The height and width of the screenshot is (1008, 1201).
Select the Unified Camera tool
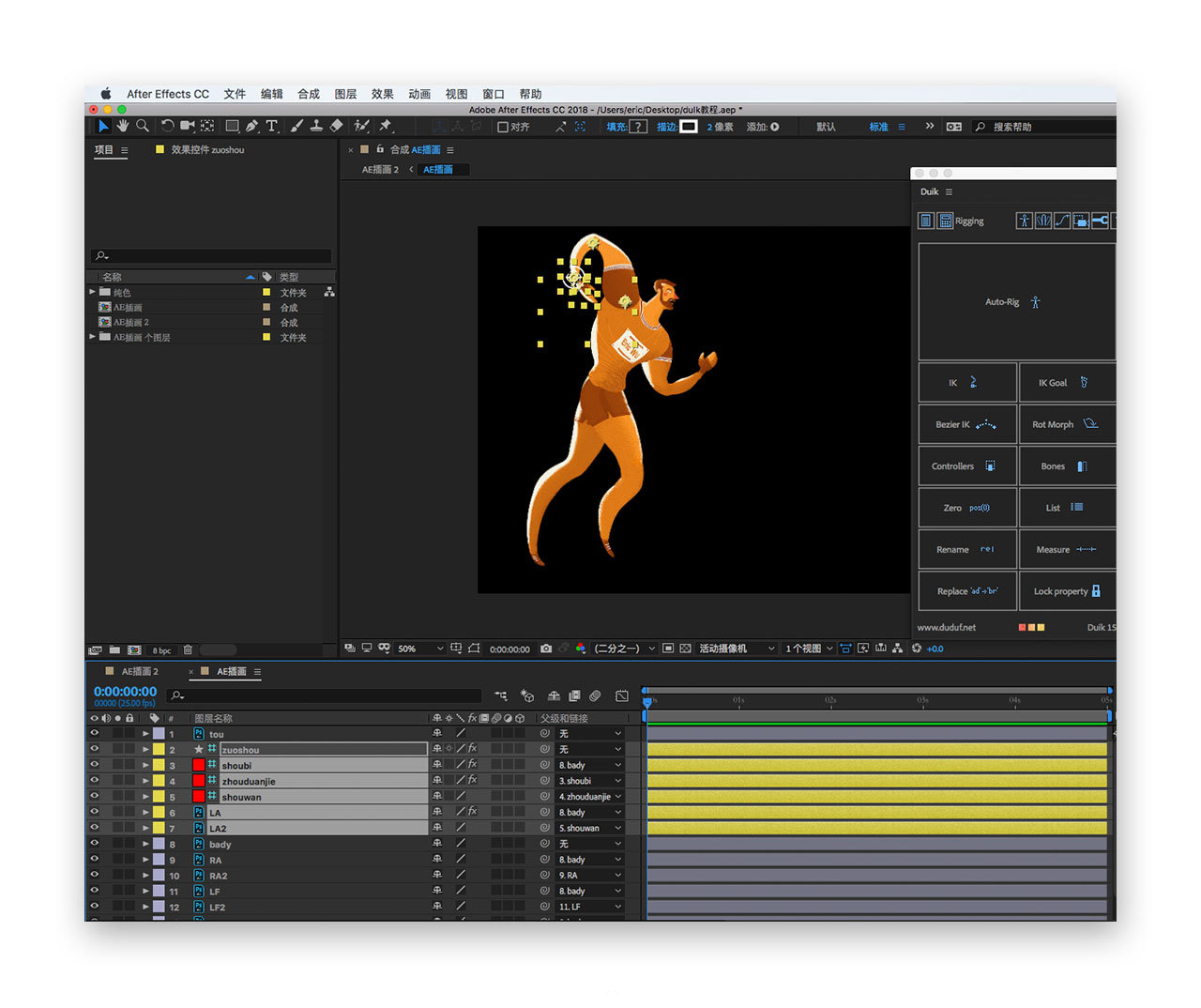point(187,126)
